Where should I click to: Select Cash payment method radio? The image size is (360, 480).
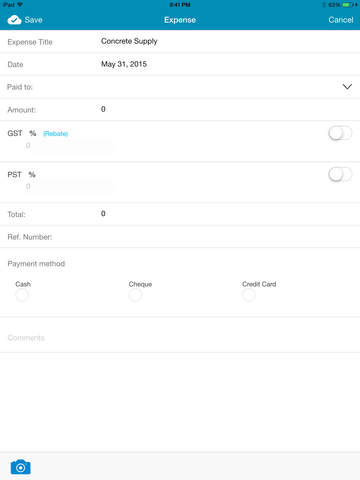click(22, 295)
